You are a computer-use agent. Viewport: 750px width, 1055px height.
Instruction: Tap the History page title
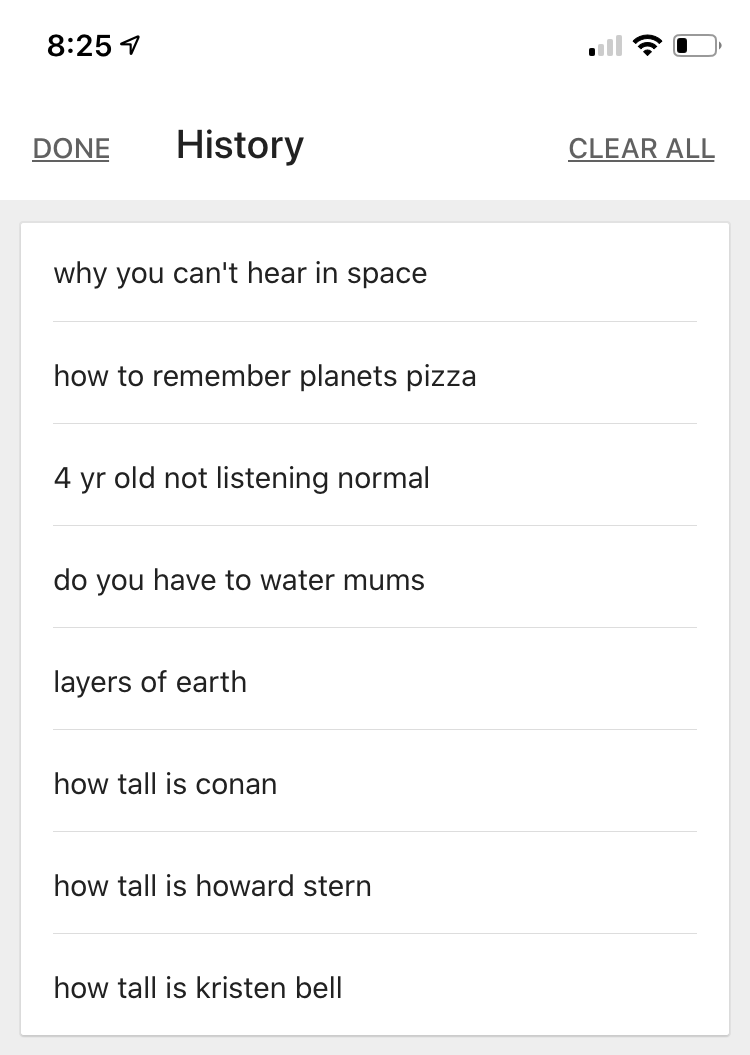pos(240,145)
